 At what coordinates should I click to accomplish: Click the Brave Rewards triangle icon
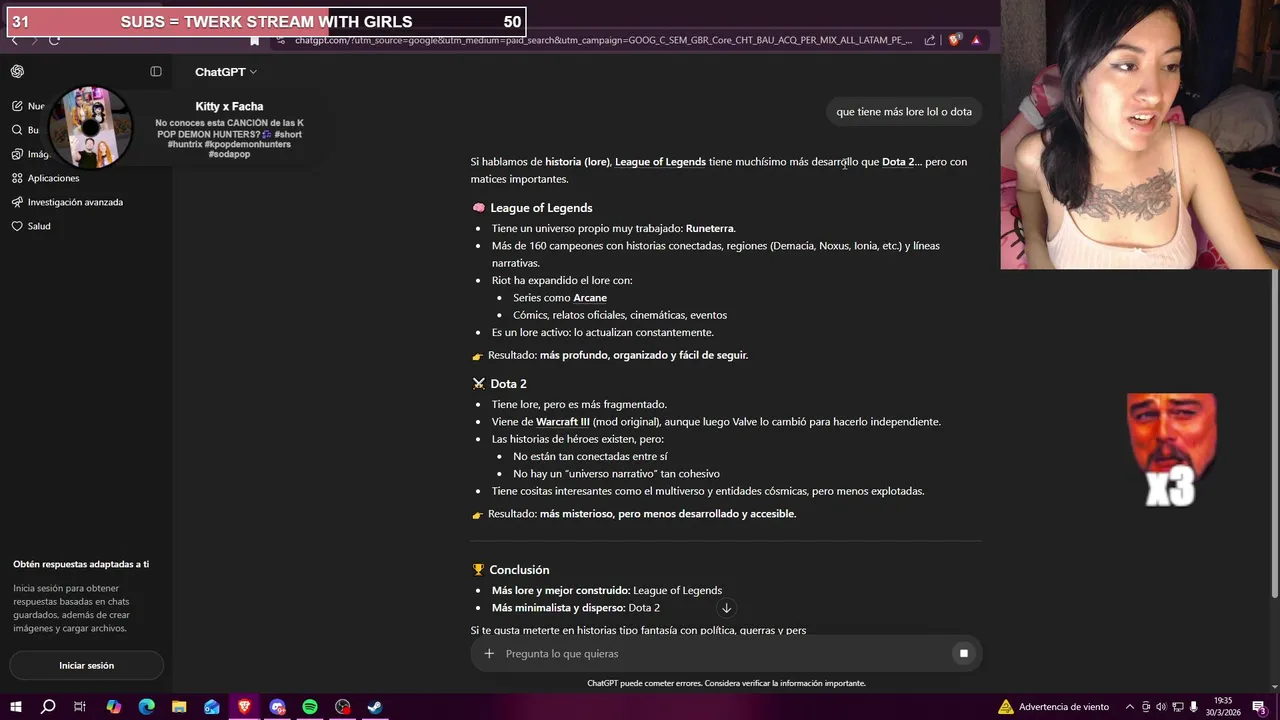pos(976,40)
